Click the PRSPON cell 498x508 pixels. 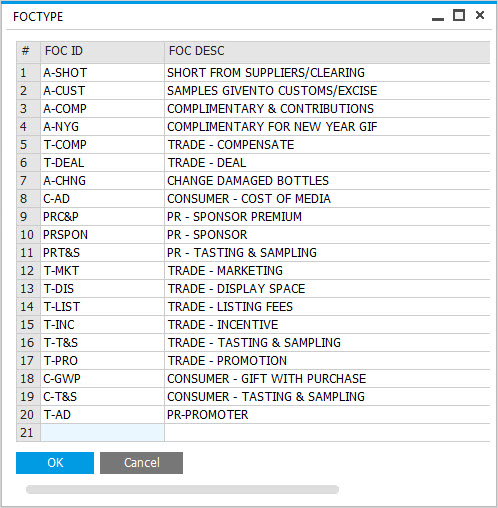coord(102,235)
